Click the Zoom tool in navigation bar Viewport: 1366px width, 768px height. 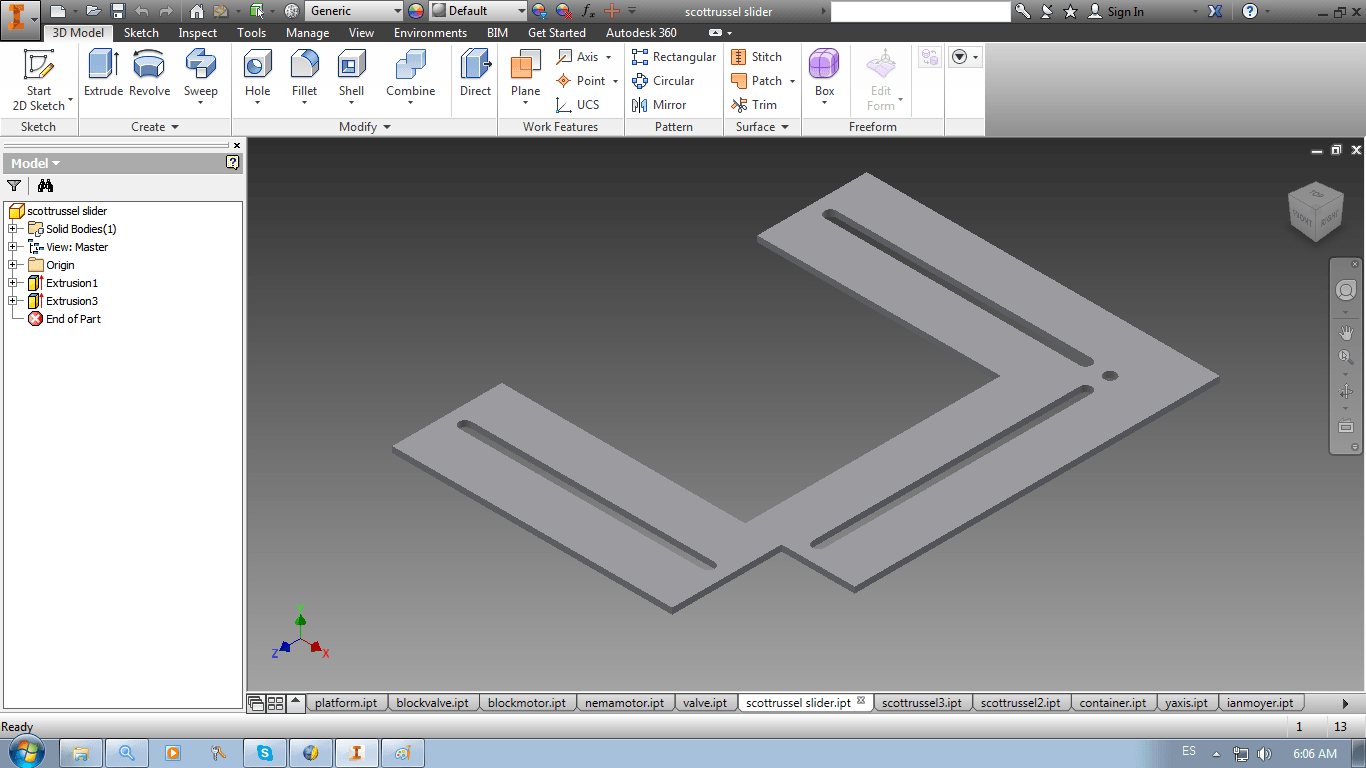pos(1346,357)
